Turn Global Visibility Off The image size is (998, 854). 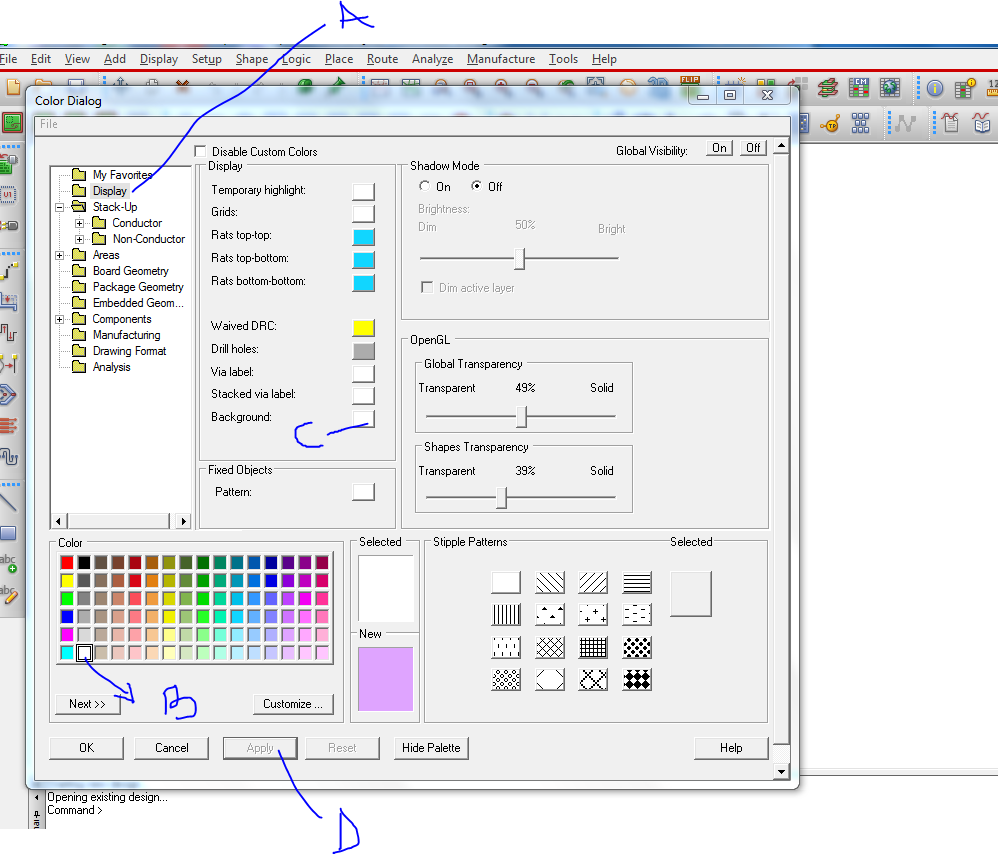[753, 148]
